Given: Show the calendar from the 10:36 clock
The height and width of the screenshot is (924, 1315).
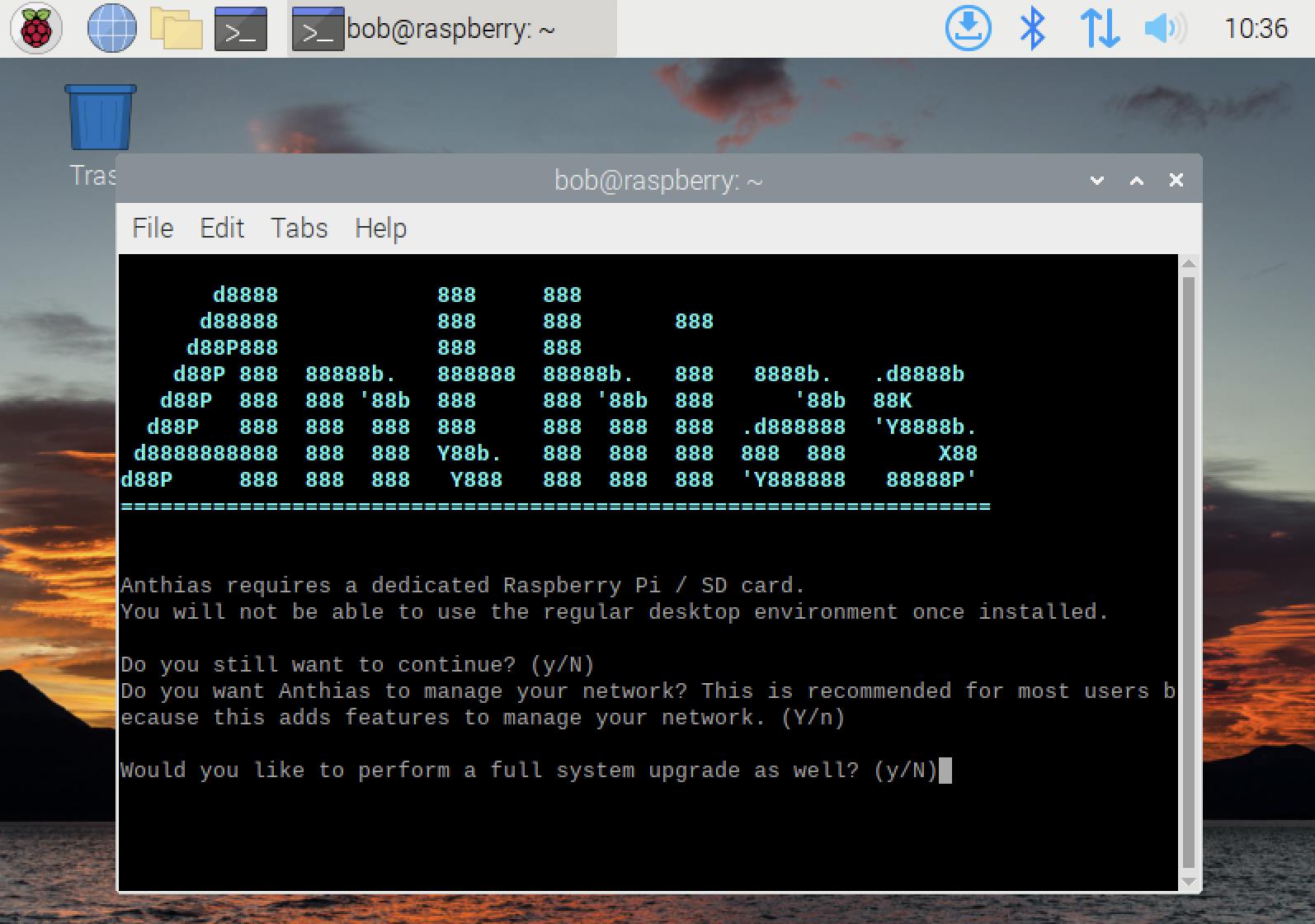Looking at the screenshot, I should [x=1255, y=29].
